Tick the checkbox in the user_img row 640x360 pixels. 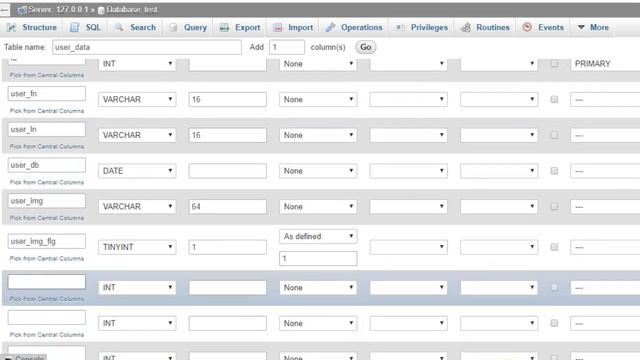(554, 206)
